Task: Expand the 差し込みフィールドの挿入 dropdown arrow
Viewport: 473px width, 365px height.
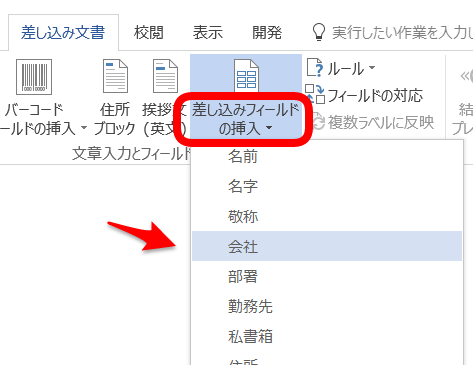Action: coord(269,128)
